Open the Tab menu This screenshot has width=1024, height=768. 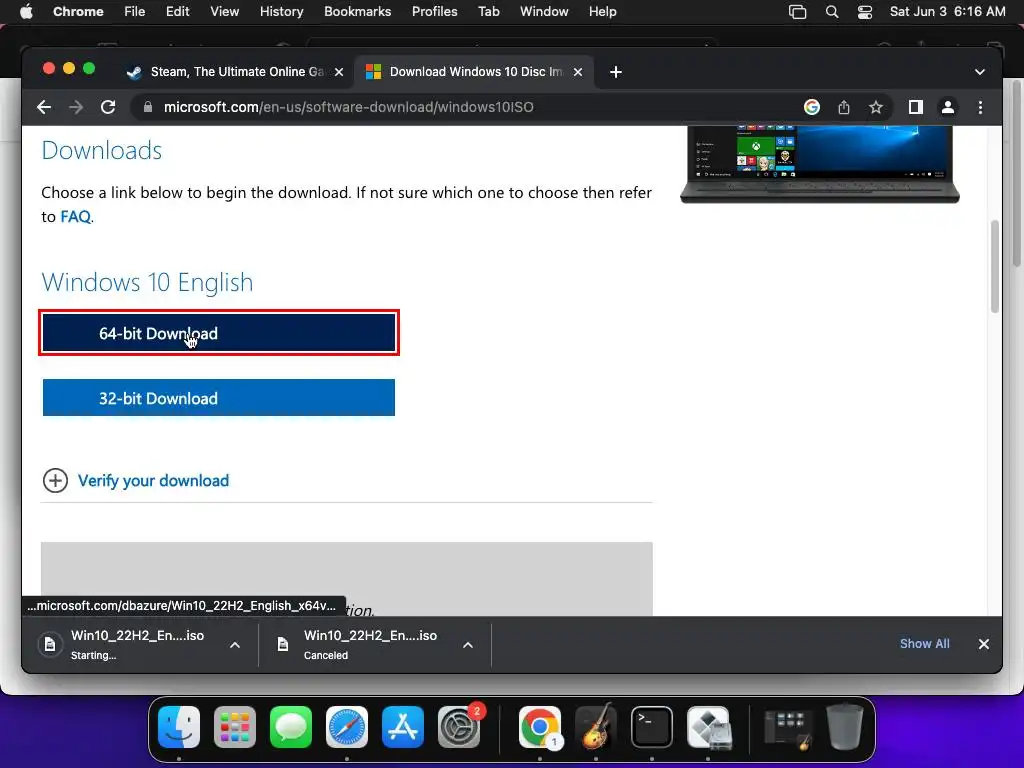[x=488, y=12]
